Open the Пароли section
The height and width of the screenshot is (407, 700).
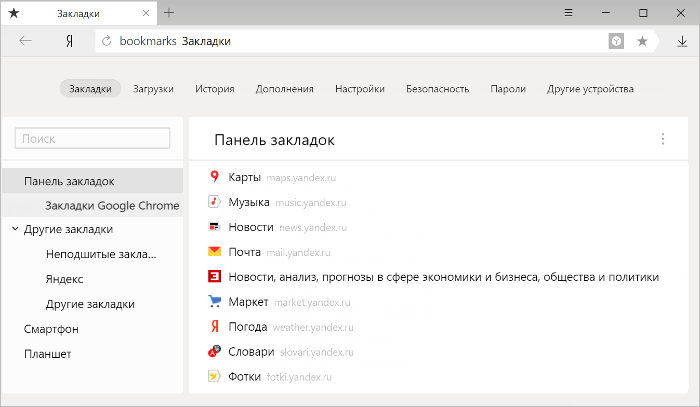click(508, 89)
